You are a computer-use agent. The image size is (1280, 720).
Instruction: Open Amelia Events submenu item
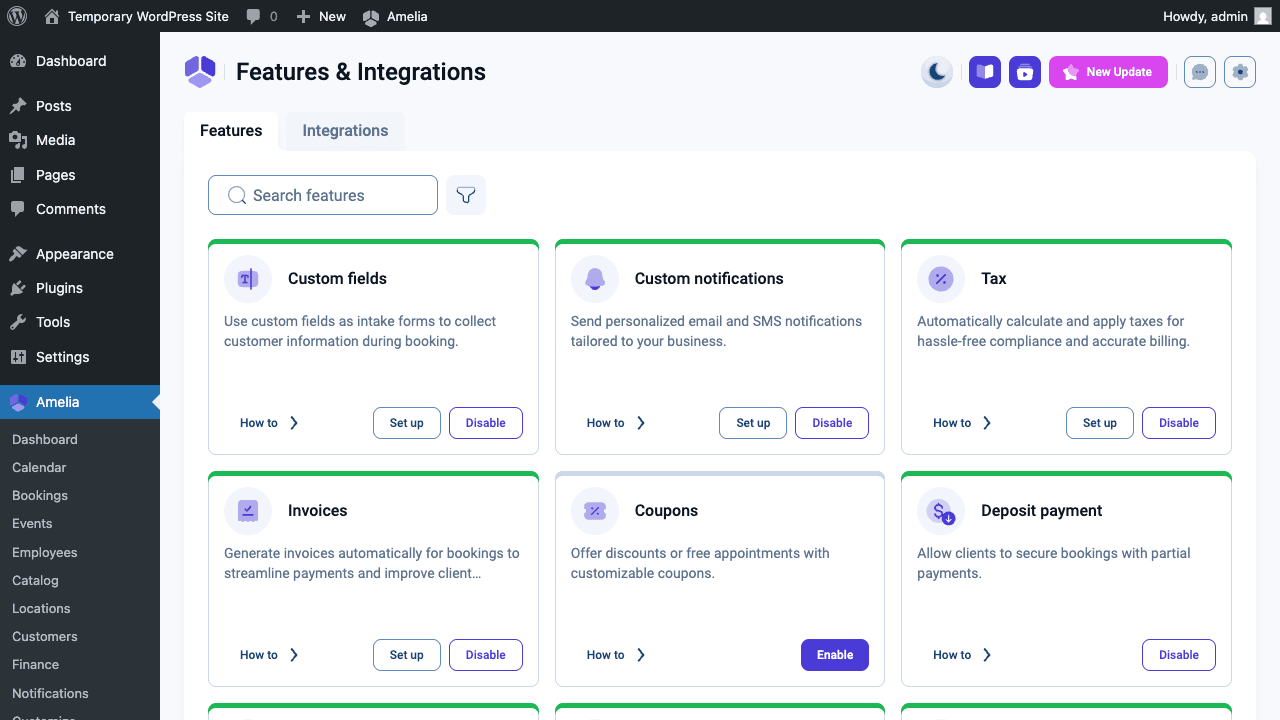[32, 523]
